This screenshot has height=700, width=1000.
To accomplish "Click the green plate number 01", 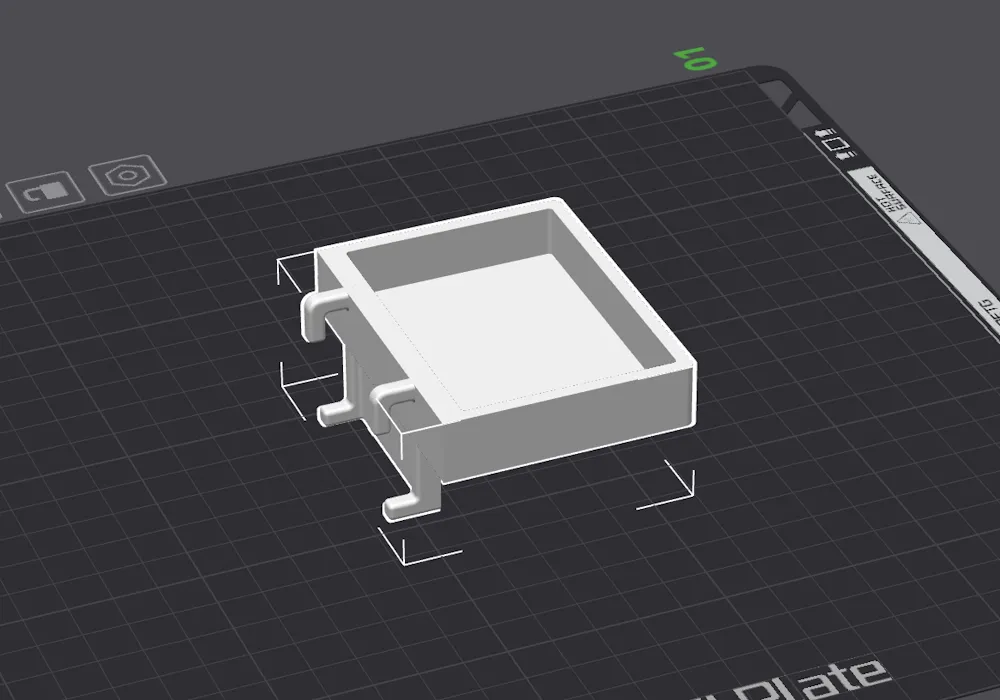I will 695,59.
